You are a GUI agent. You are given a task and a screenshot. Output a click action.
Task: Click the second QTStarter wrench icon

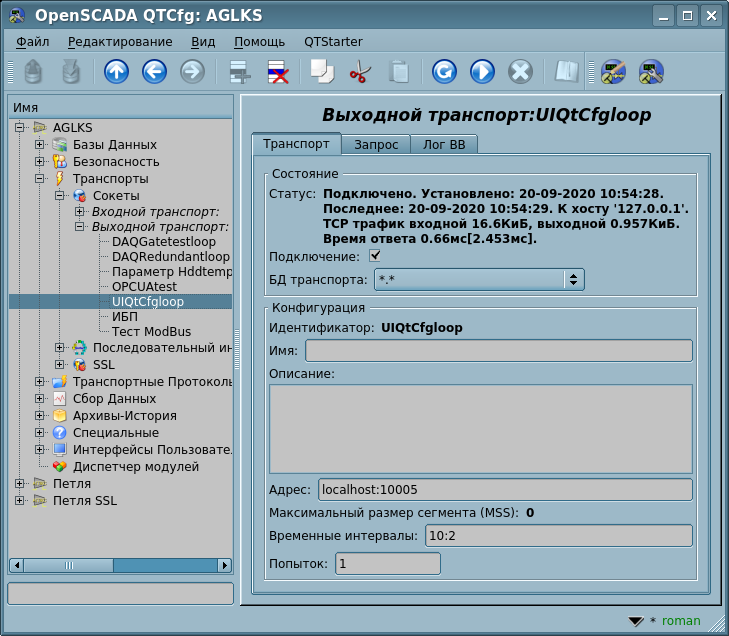pyautogui.click(x=651, y=72)
